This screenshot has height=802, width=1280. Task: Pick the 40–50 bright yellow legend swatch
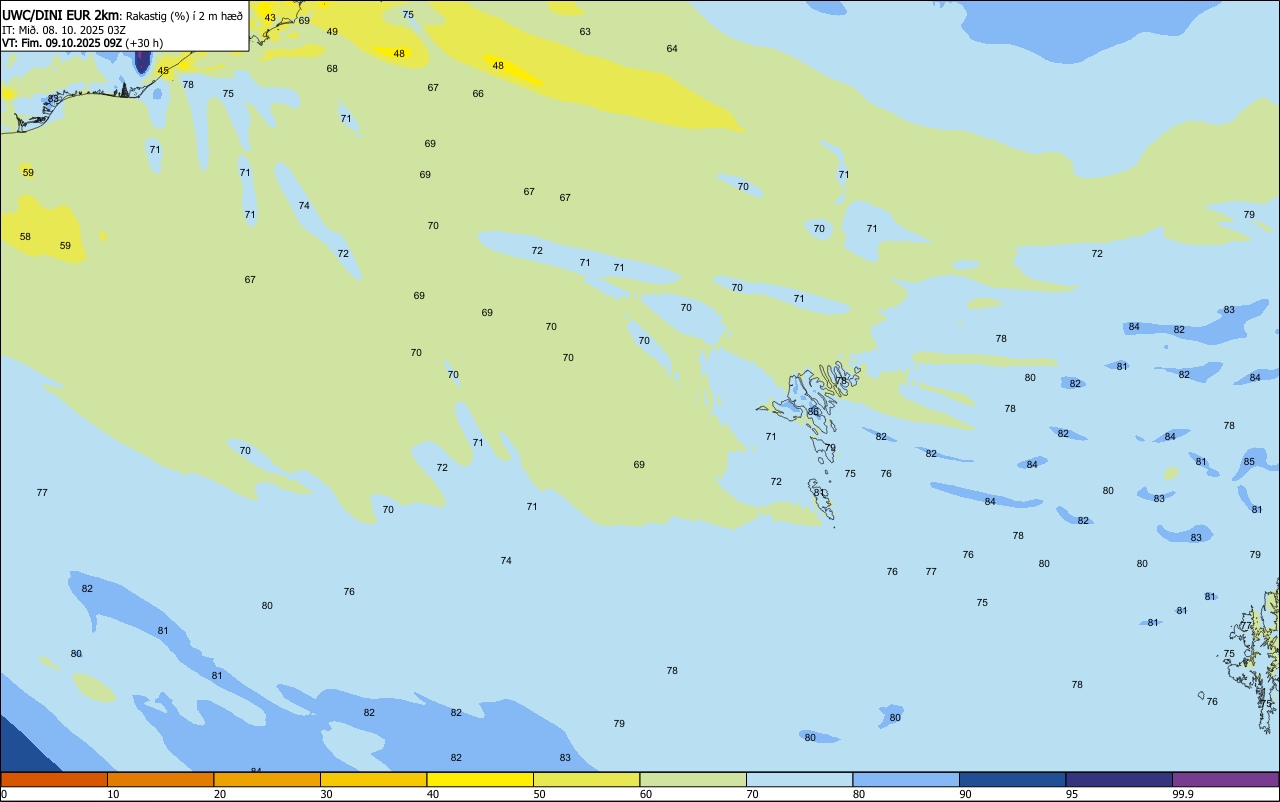(x=480, y=779)
